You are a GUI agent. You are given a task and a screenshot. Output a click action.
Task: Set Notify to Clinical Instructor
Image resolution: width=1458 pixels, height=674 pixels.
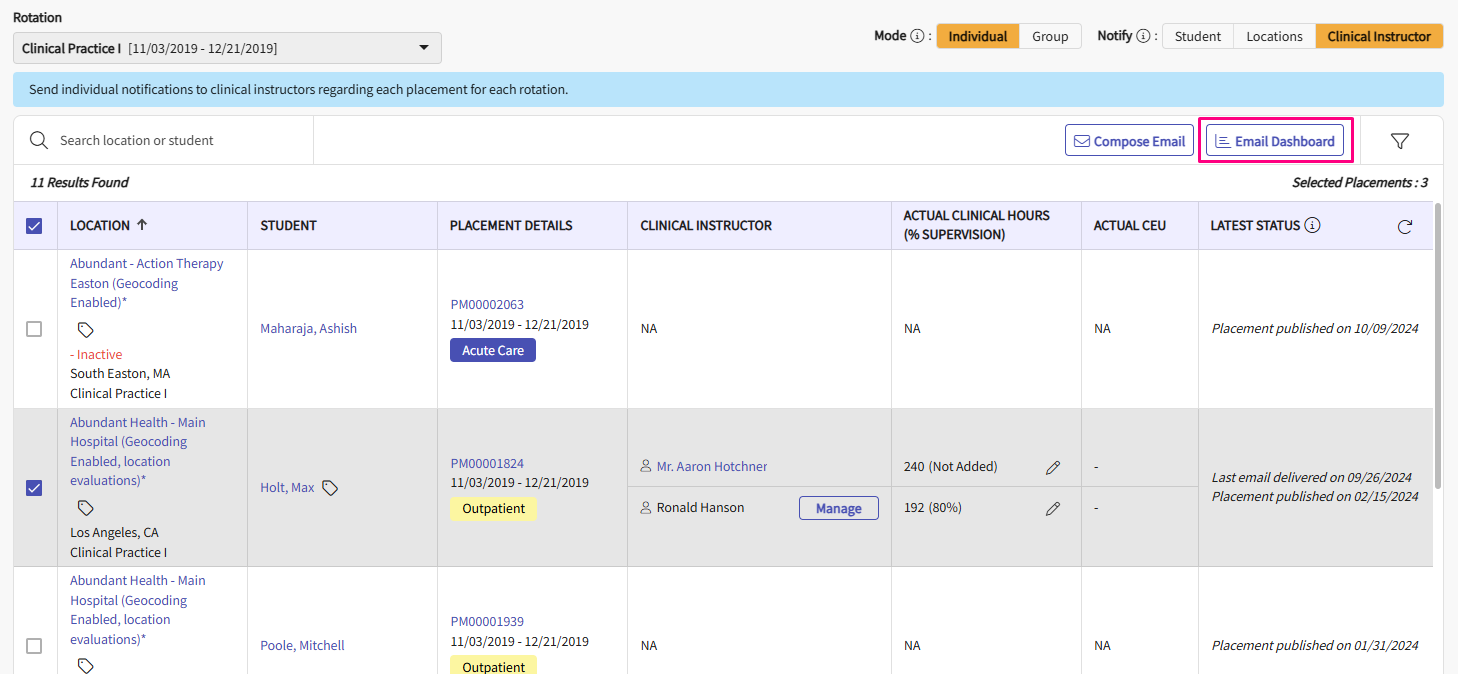pyautogui.click(x=1379, y=36)
